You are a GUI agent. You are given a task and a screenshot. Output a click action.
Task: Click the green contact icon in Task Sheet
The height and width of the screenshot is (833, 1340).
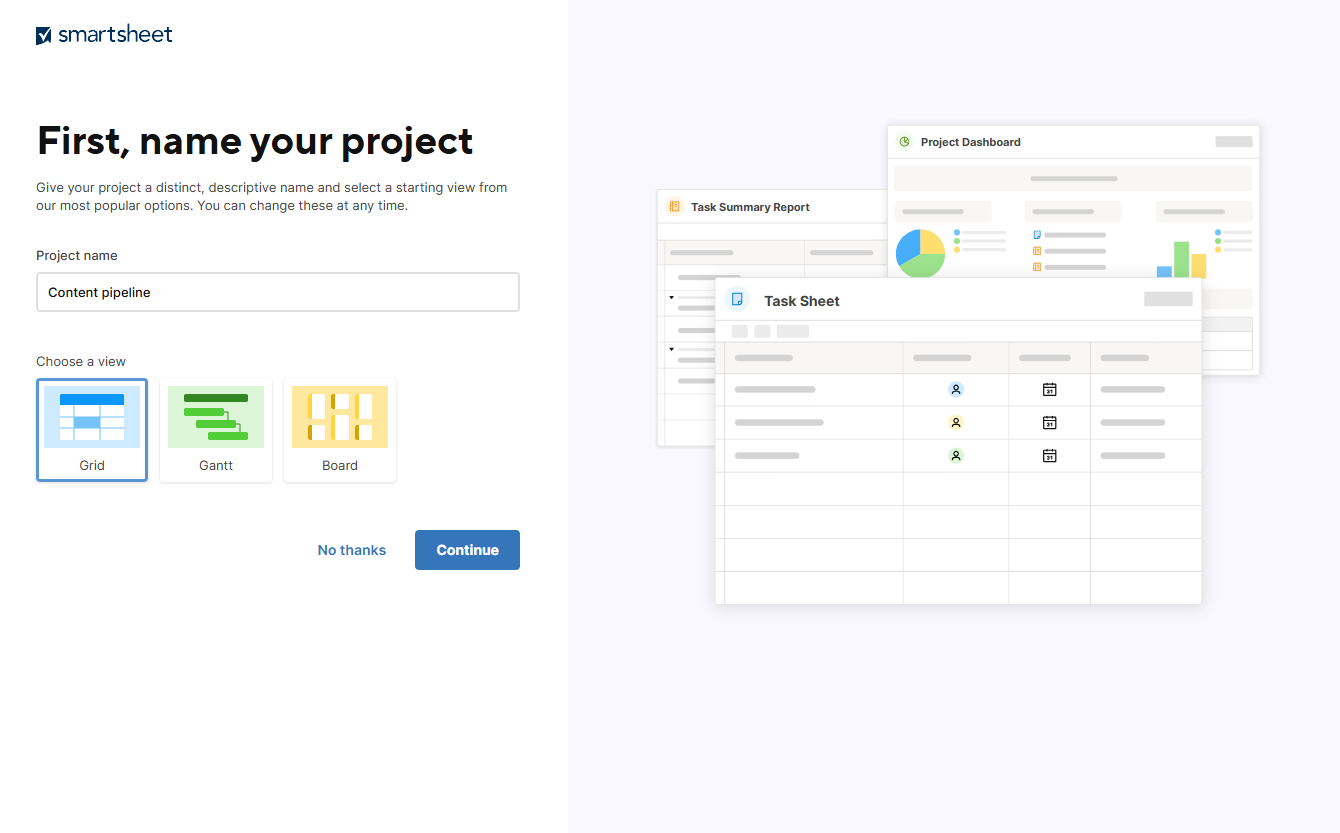click(956, 456)
